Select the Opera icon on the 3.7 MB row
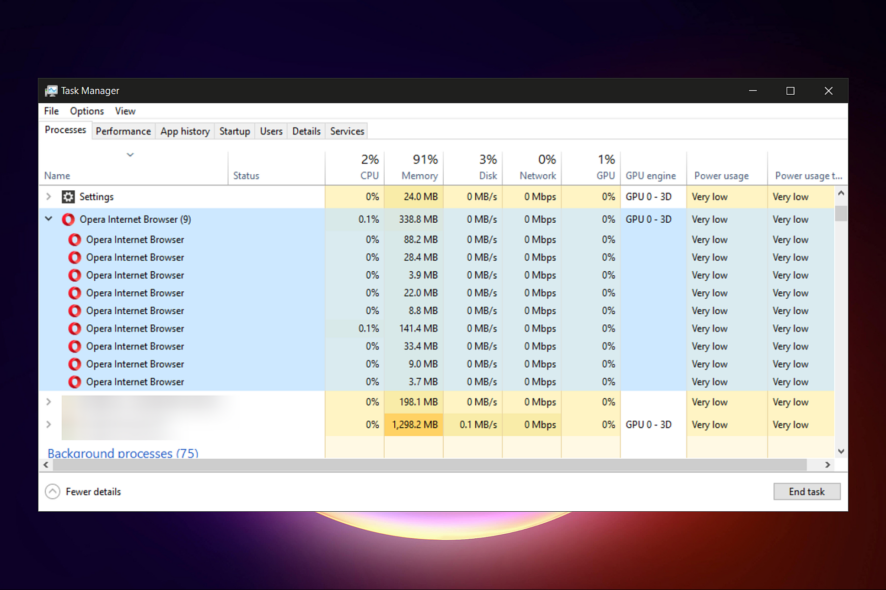Image resolution: width=886 pixels, height=590 pixels. [x=75, y=382]
